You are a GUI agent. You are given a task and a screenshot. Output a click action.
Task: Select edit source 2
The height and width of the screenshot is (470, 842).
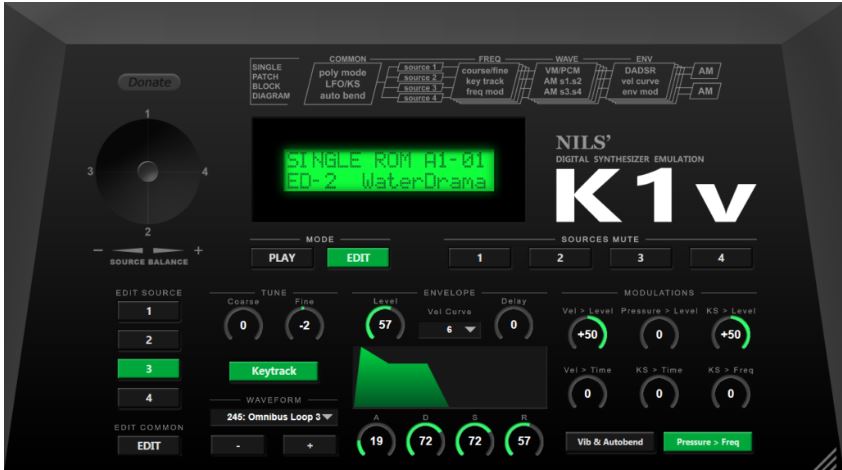[149, 340]
